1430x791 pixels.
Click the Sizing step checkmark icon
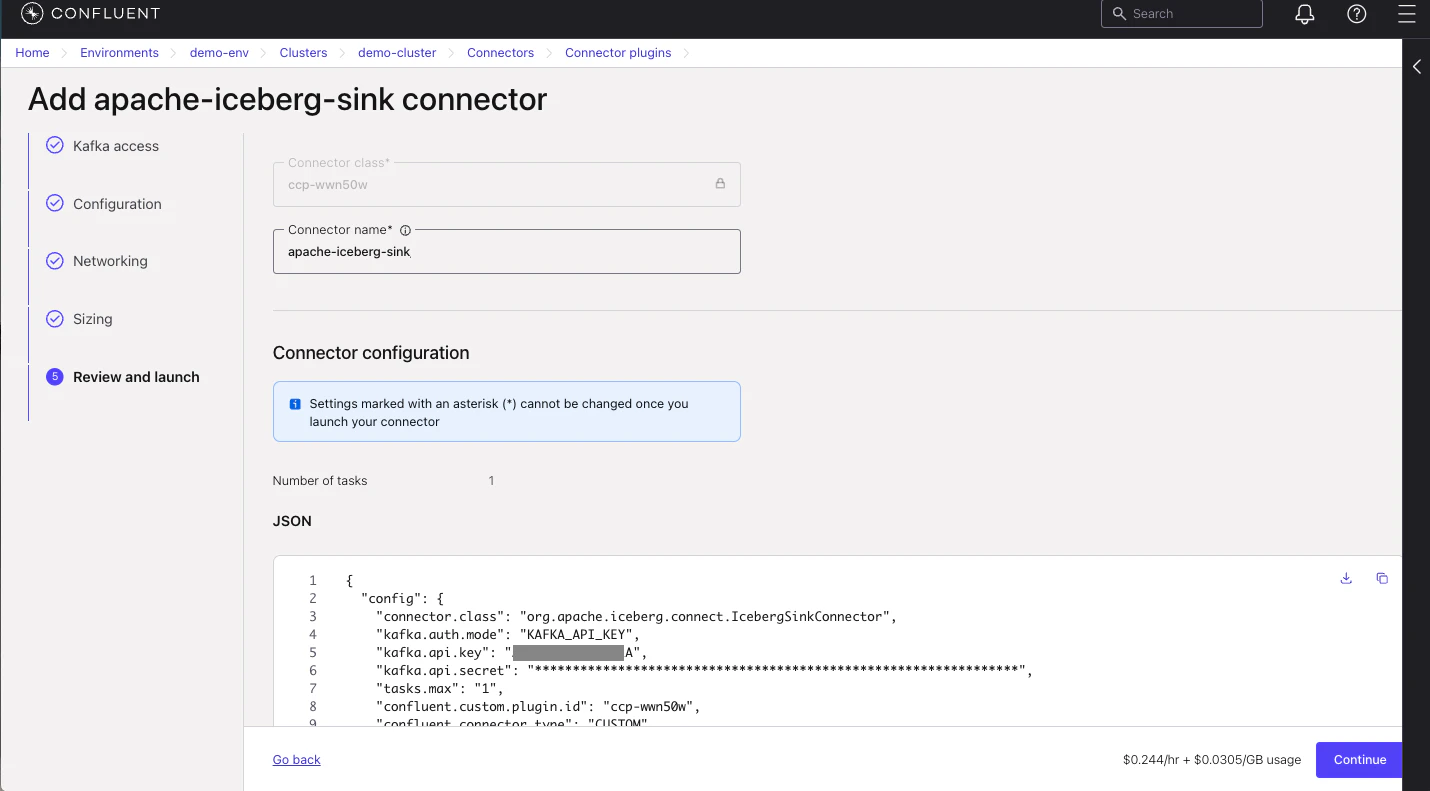pyautogui.click(x=55, y=319)
